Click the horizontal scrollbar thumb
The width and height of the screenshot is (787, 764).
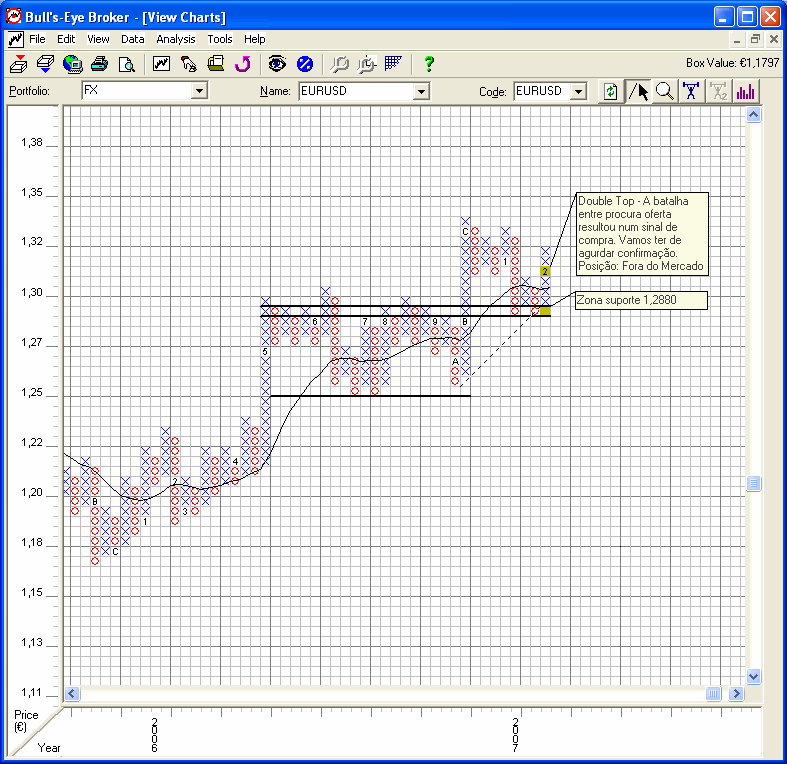pyautogui.click(x=713, y=693)
